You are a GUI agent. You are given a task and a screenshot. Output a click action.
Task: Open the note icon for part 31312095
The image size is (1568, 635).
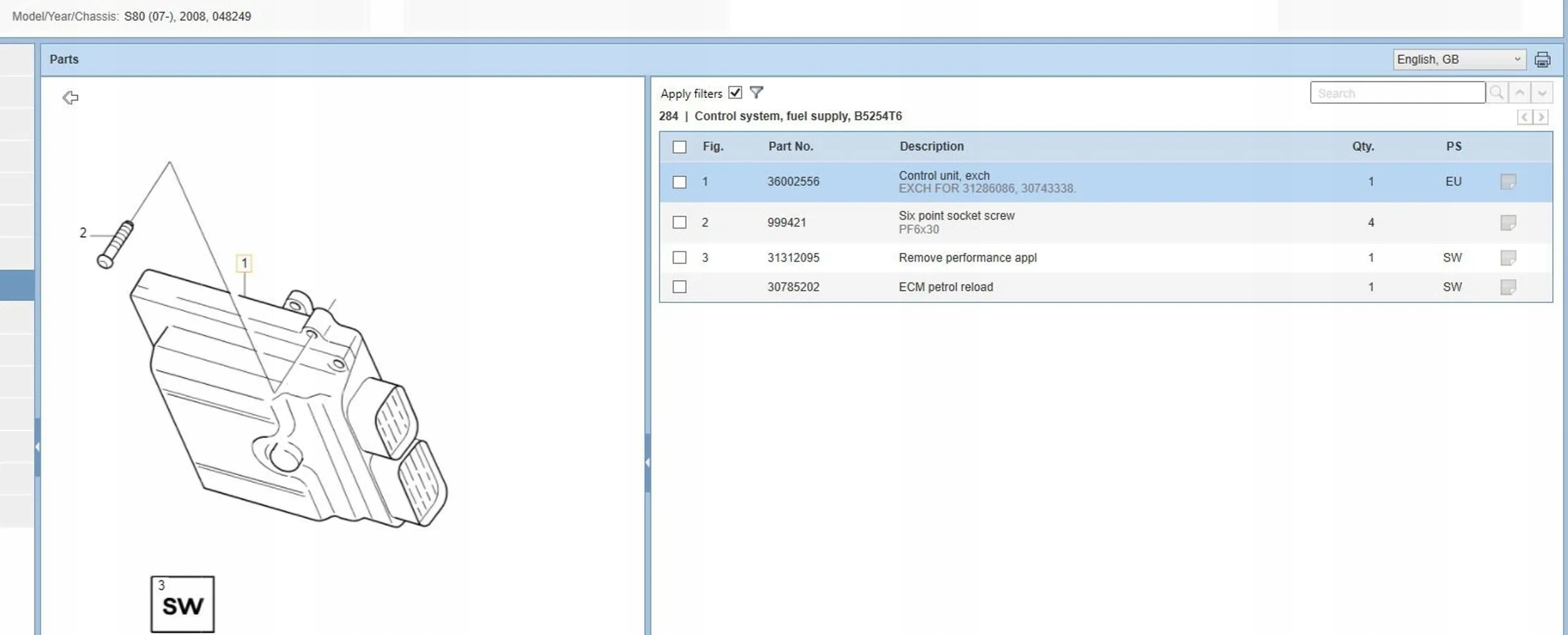pos(1508,258)
